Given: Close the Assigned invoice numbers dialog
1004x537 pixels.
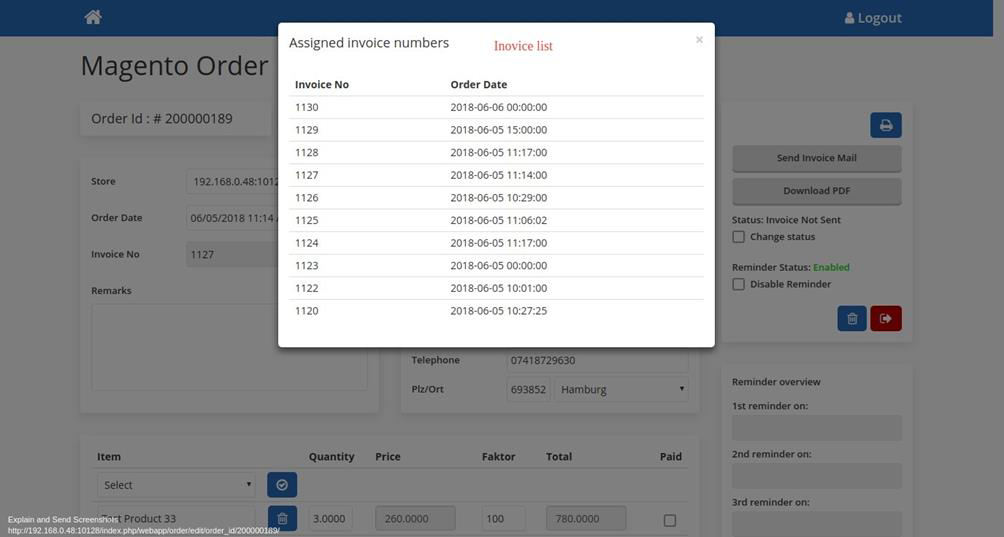Looking at the screenshot, I should coord(699,40).
